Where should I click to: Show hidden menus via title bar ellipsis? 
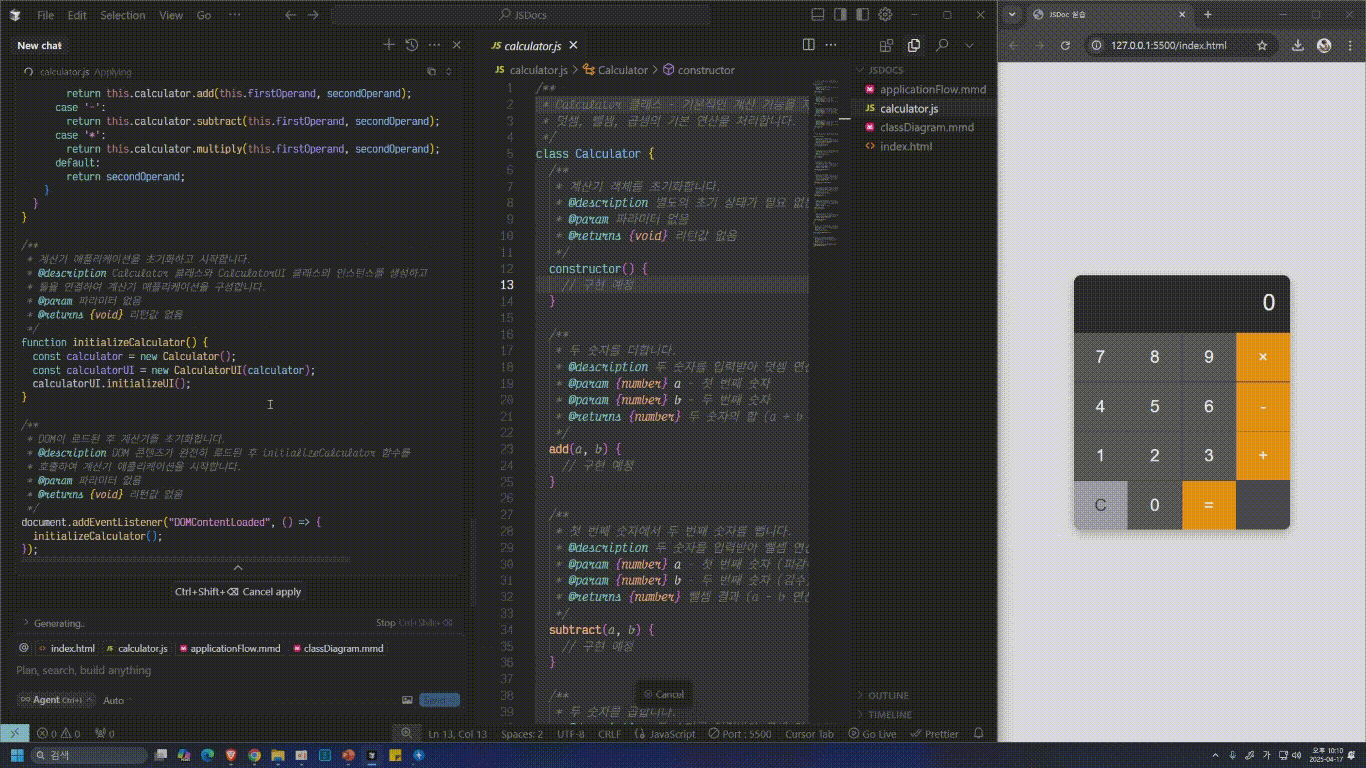click(234, 15)
